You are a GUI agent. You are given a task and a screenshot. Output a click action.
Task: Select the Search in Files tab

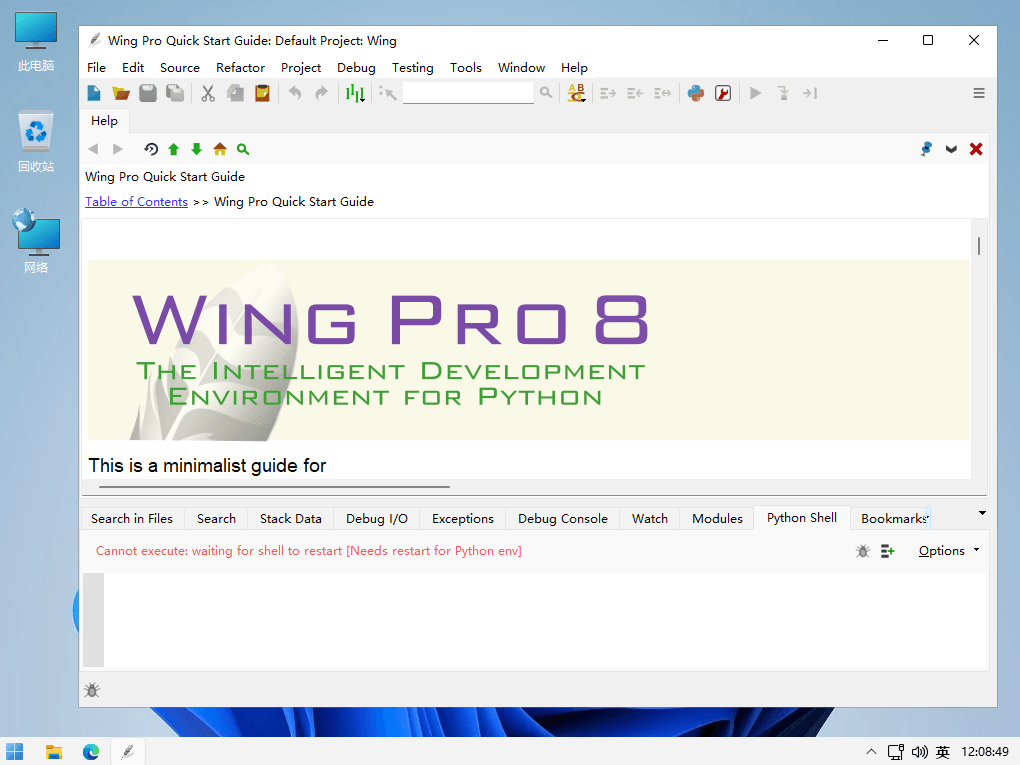(x=132, y=519)
